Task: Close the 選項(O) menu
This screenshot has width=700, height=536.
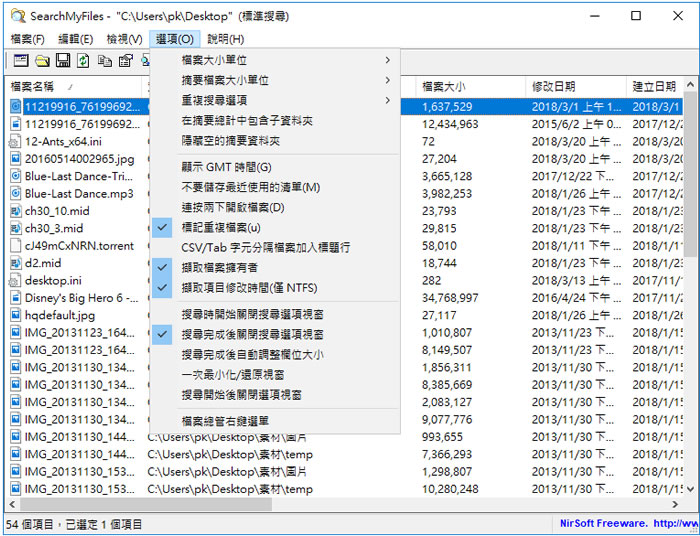Action: (175, 39)
